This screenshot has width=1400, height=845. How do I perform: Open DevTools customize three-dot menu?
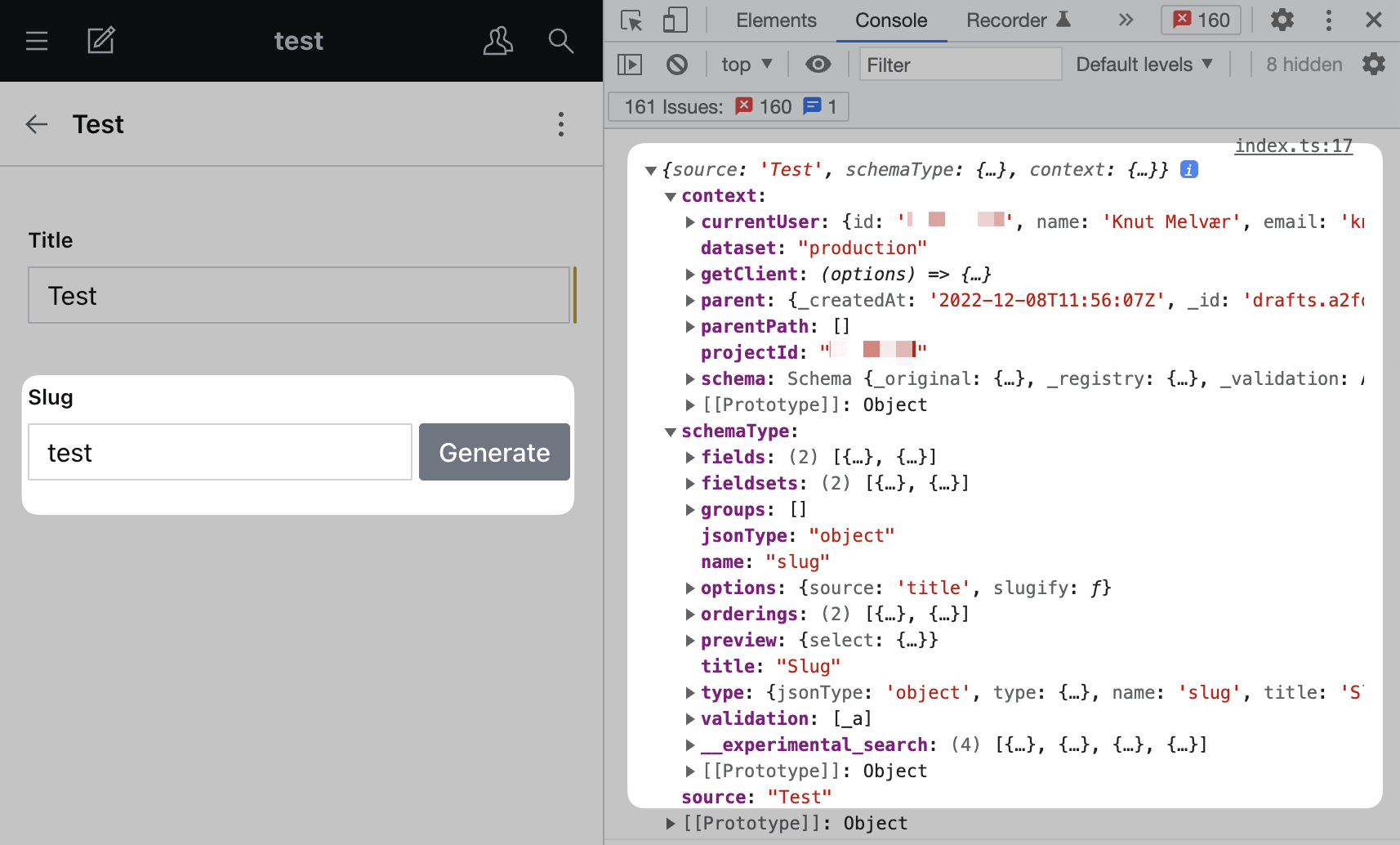[1329, 20]
